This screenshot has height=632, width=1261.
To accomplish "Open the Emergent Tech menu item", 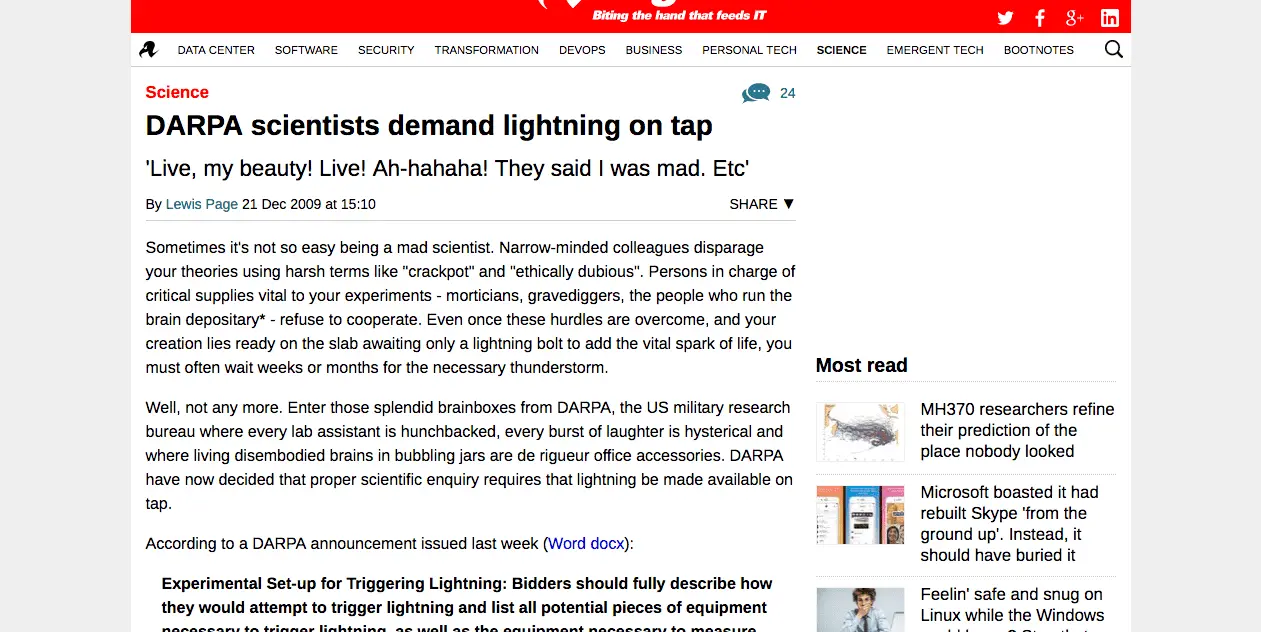I will (935, 50).
